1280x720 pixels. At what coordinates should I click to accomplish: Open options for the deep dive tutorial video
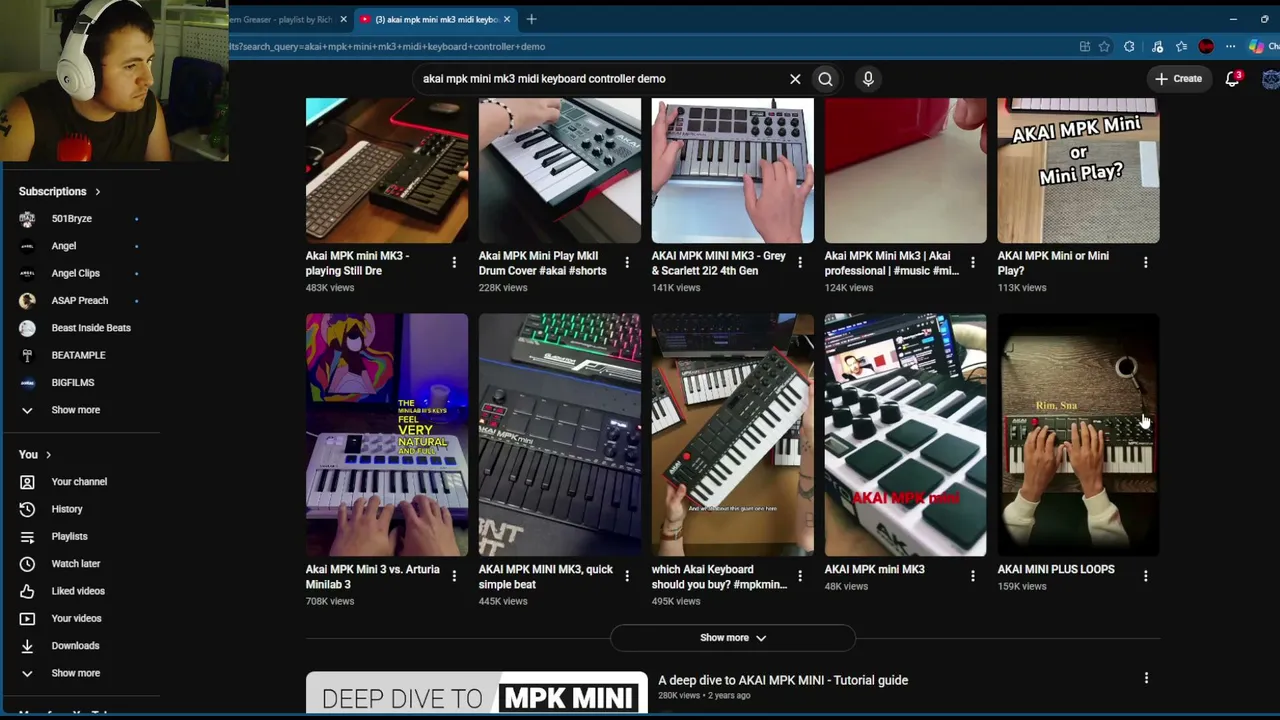pyautogui.click(x=1146, y=678)
